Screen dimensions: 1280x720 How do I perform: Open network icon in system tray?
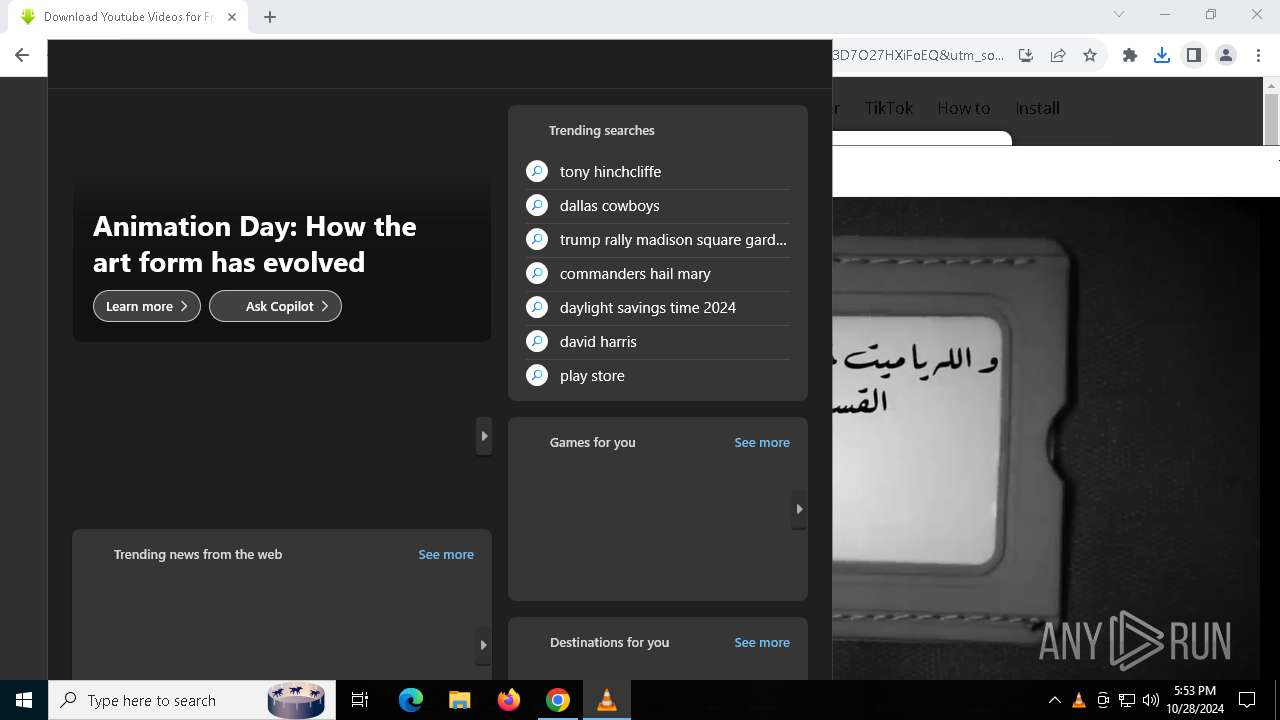pos(1127,700)
